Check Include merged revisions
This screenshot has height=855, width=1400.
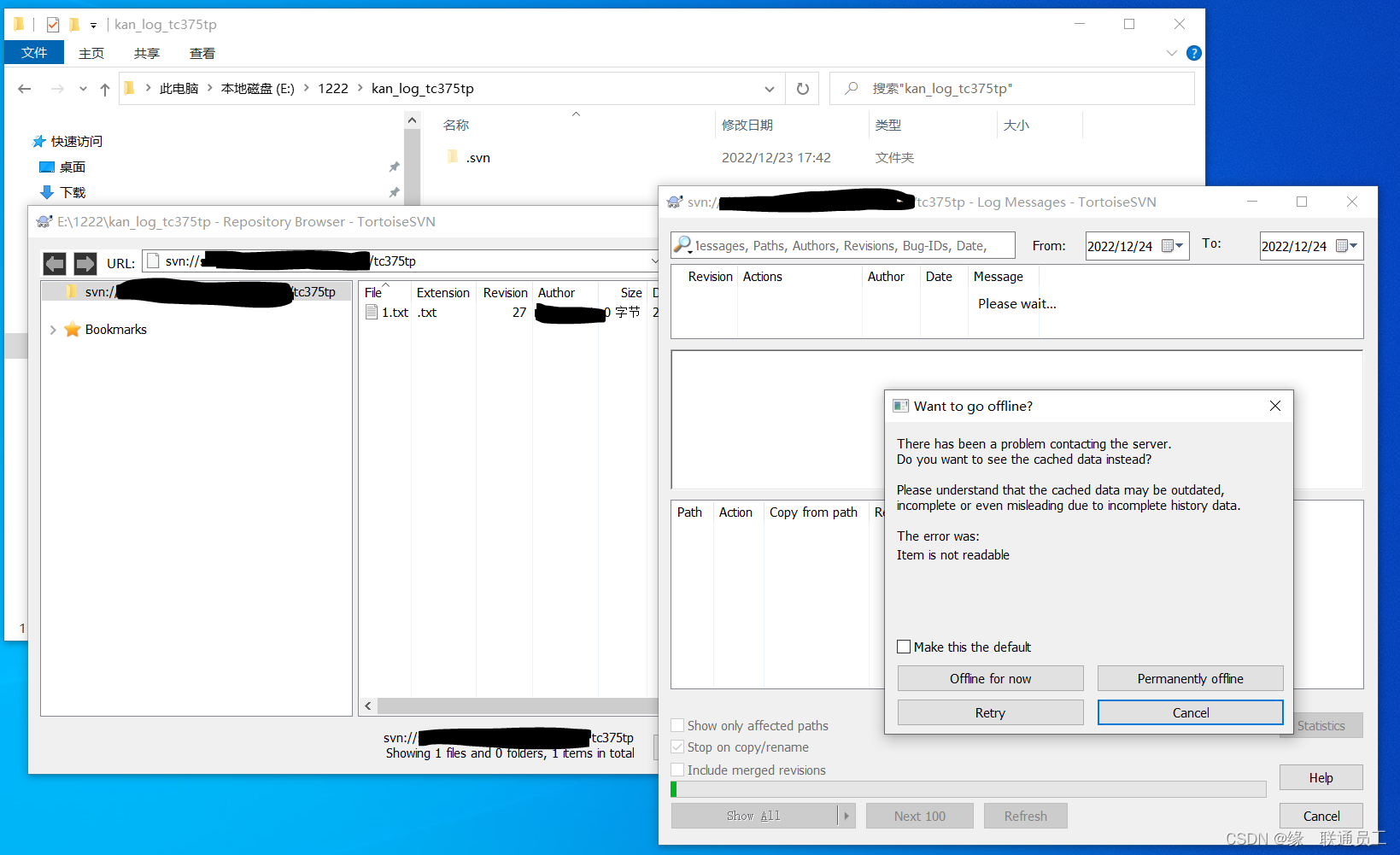pos(677,770)
